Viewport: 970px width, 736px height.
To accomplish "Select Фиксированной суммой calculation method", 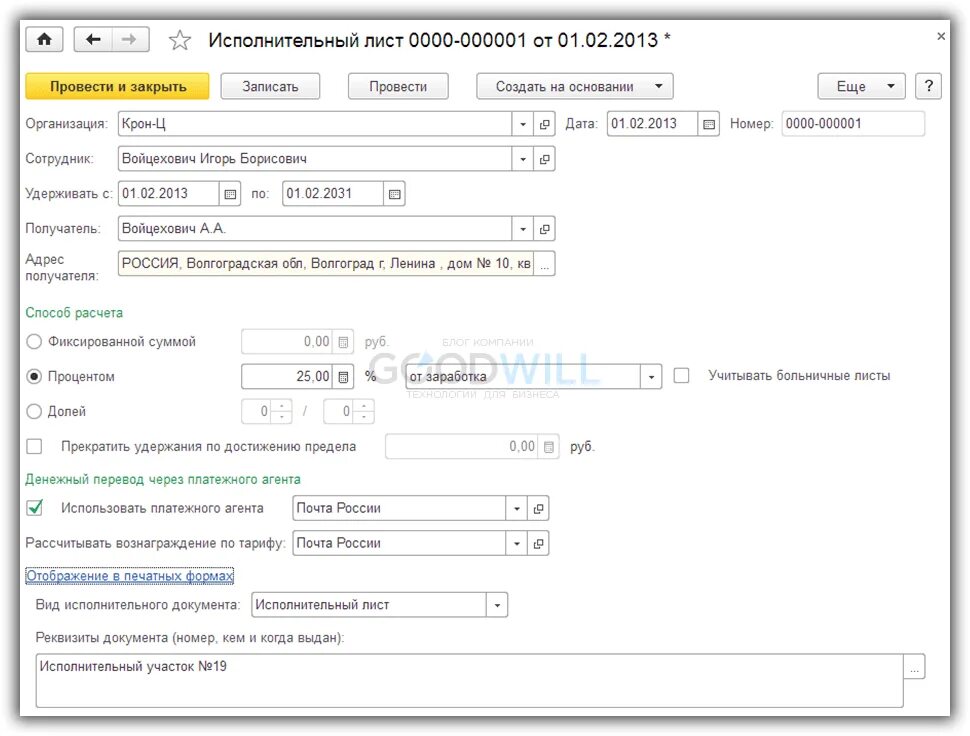I will [34, 341].
